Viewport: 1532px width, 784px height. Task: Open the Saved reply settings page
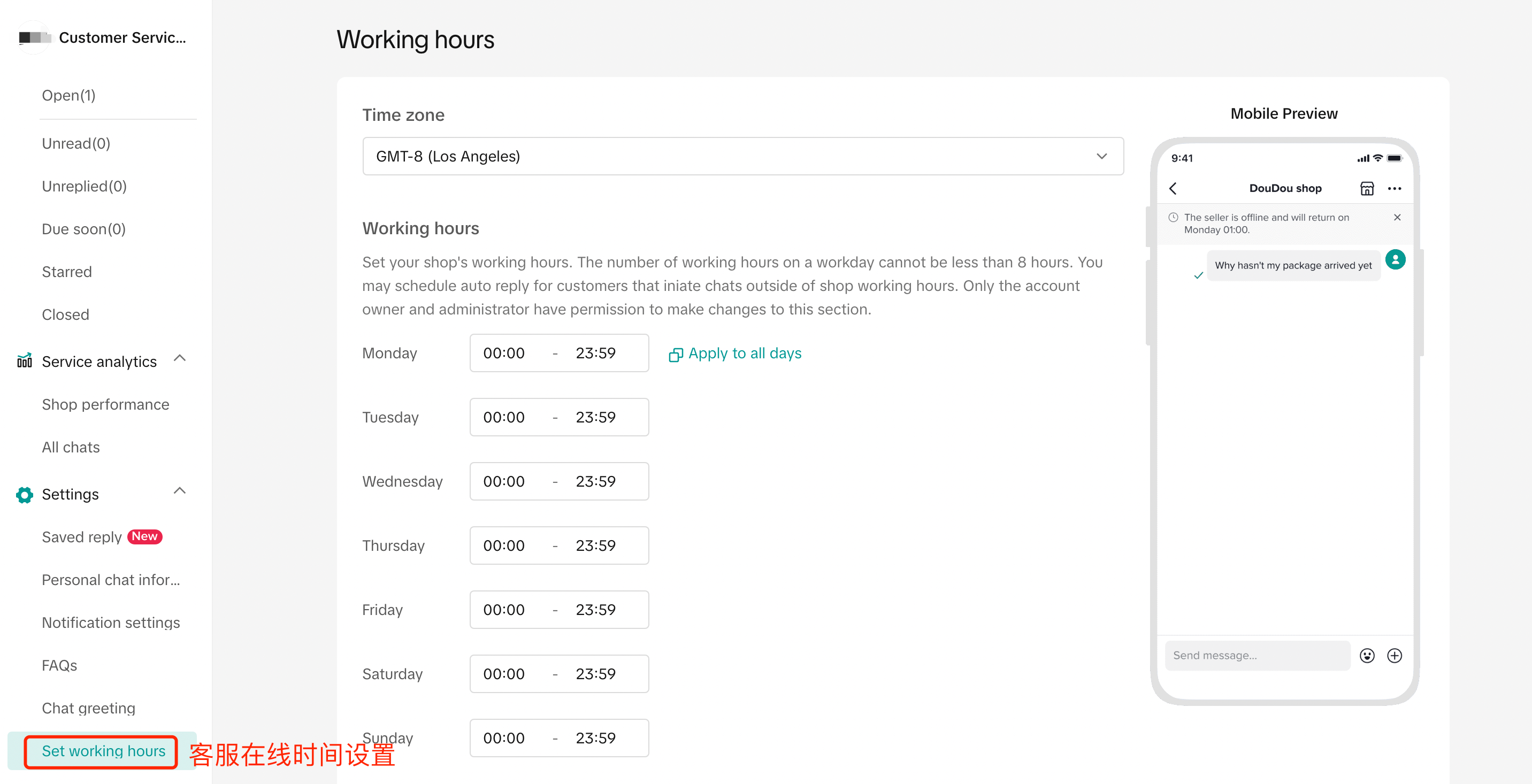pos(82,537)
